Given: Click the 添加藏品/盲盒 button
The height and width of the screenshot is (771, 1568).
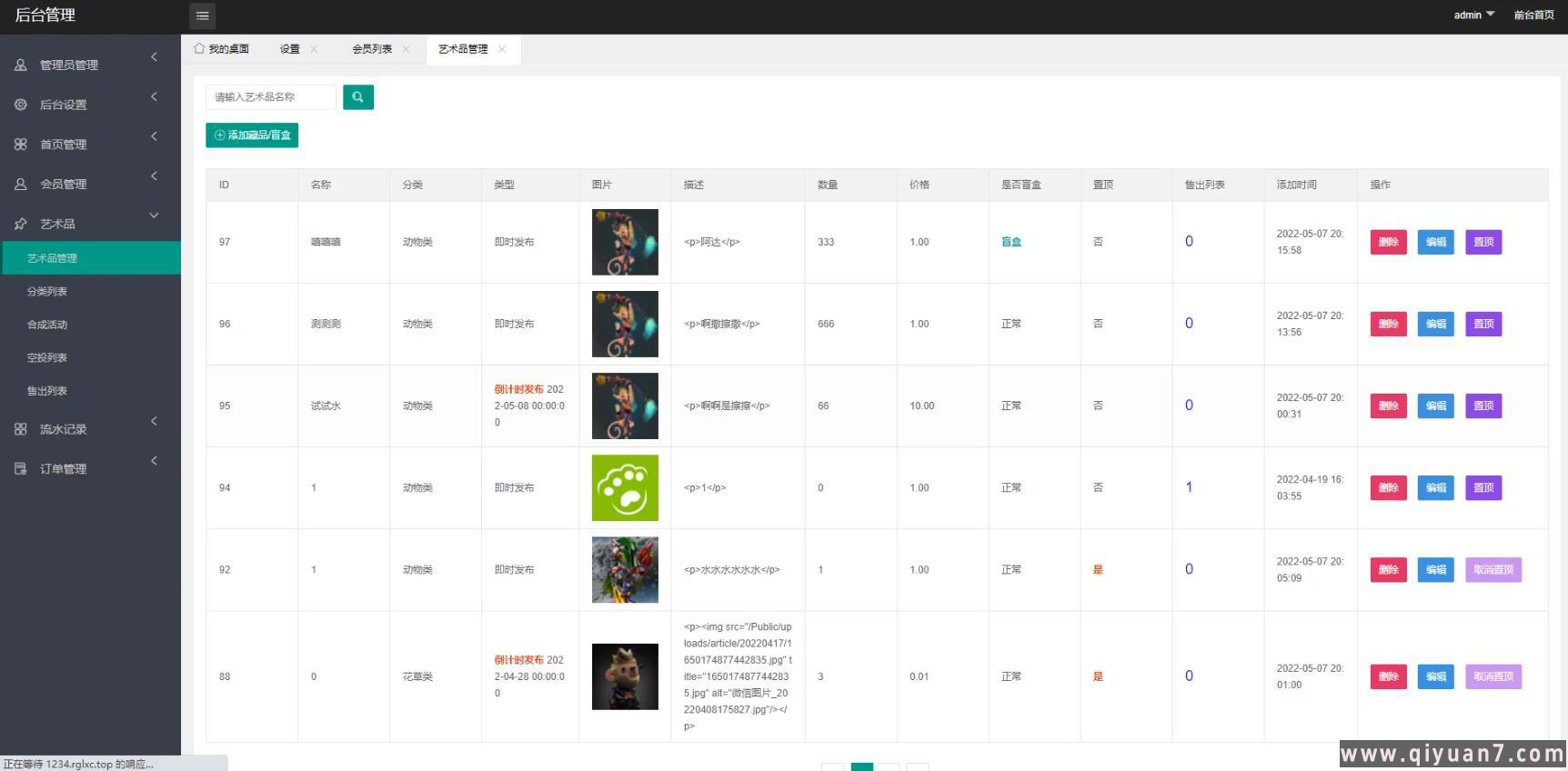Looking at the screenshot, I should (x=252, y=135).
